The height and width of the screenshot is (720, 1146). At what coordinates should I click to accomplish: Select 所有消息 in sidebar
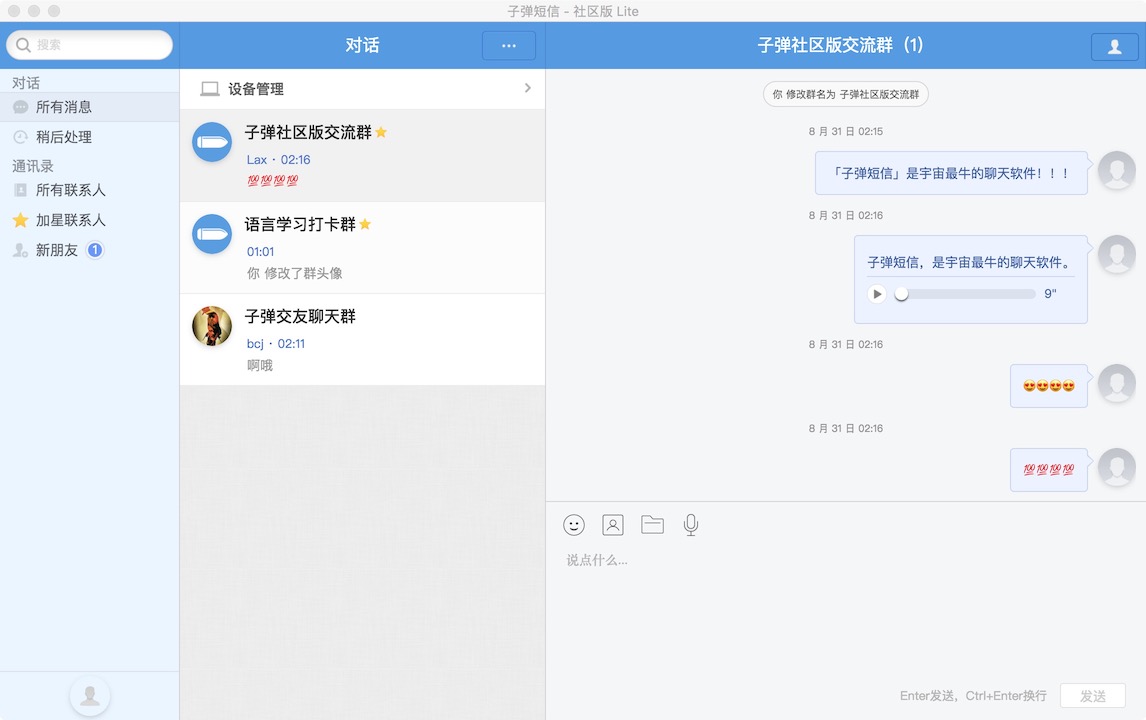tap(89, 107)
